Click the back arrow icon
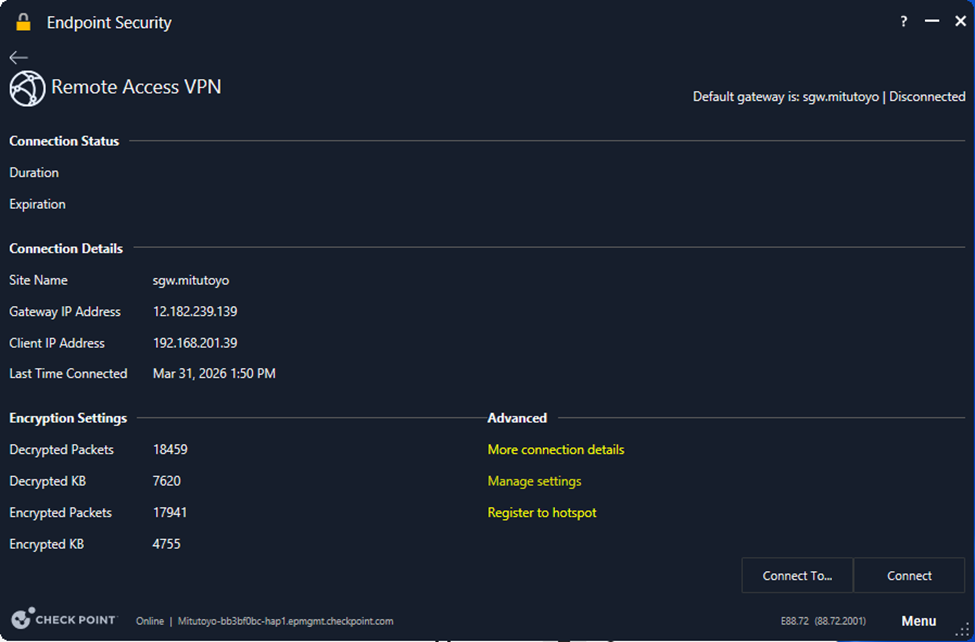The image size is (975, 642). (x=18, y=58)
